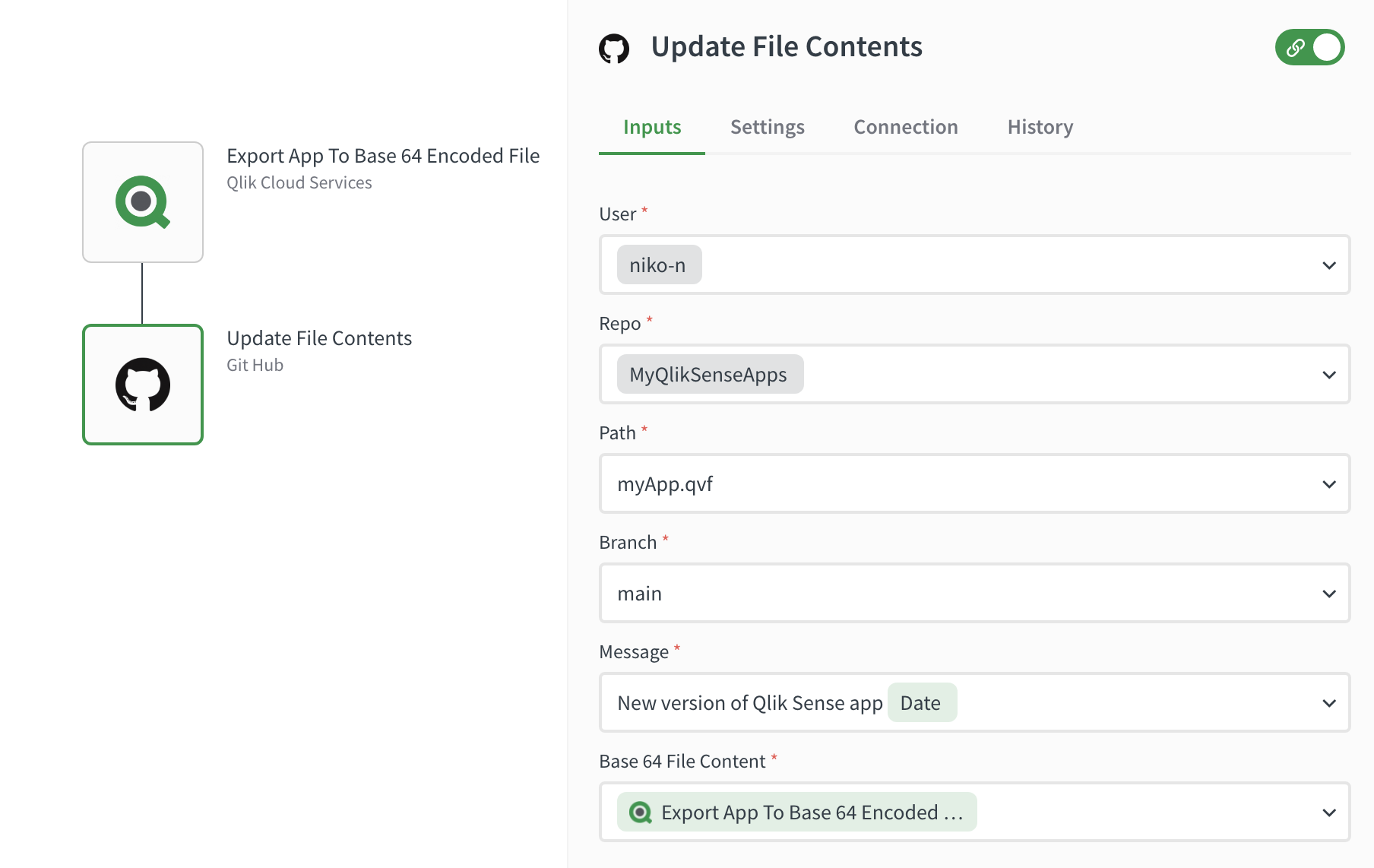
Task: Open the Export App To Base 64 Encoded File block
Action: (143, 201)
